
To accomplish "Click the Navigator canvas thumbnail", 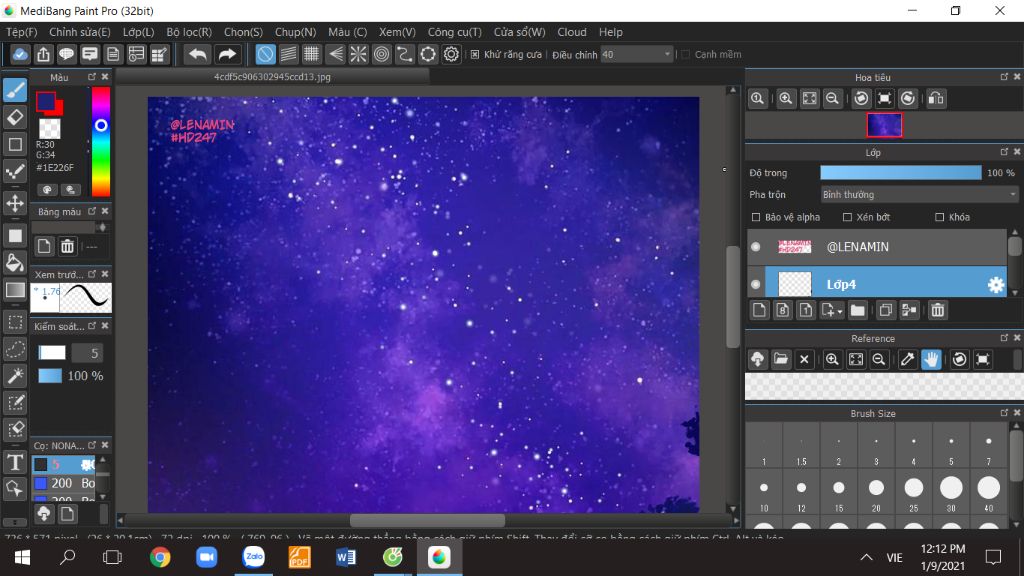I will coord(884,125).
